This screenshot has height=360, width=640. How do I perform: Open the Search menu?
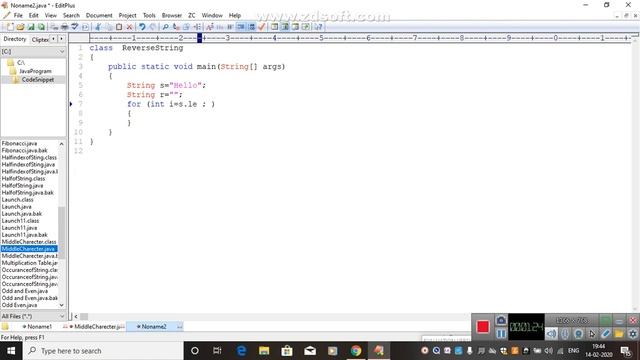click(71, 15)
